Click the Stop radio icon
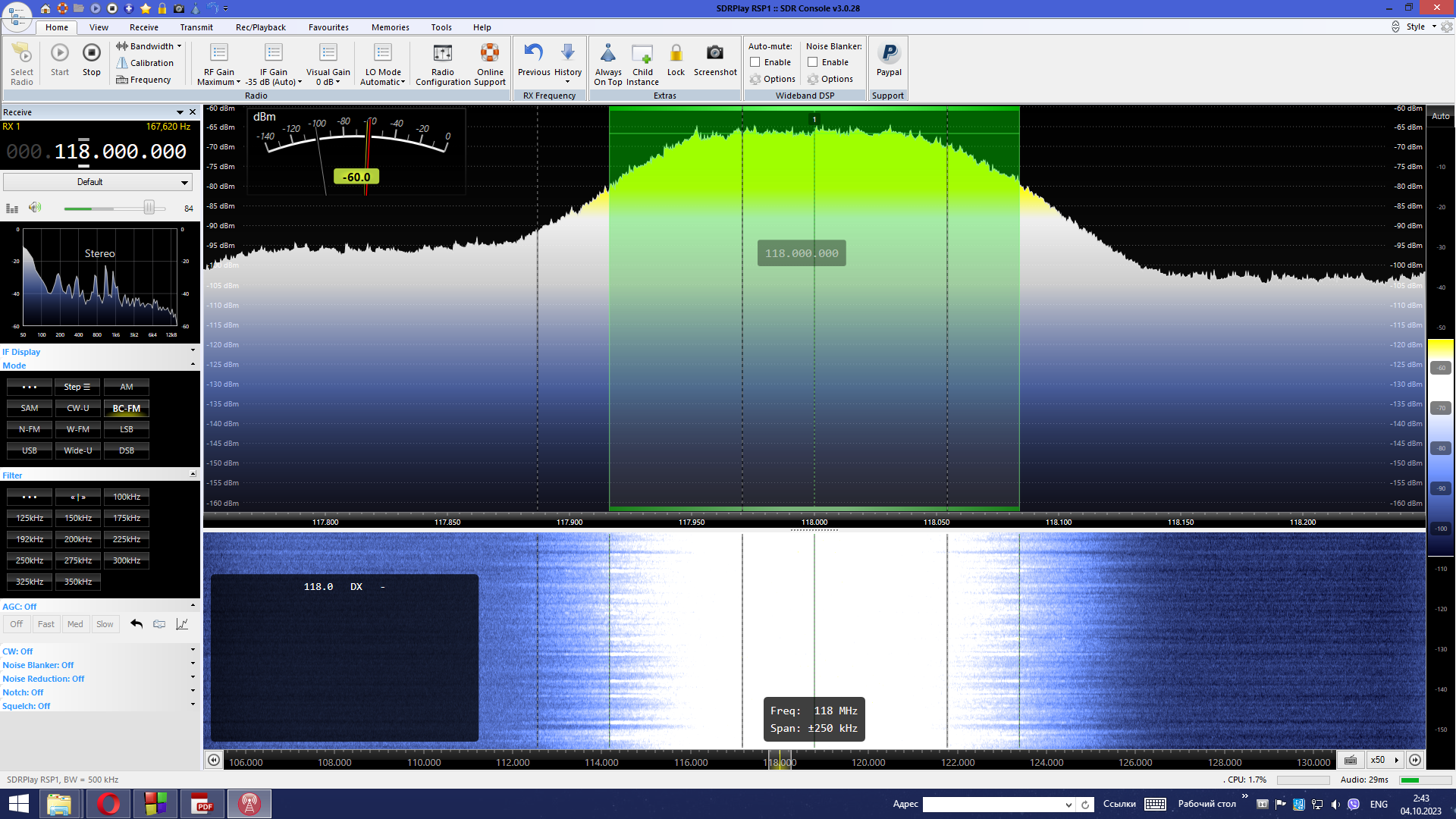The image size is (1456, 819). [x=91, y=53]
